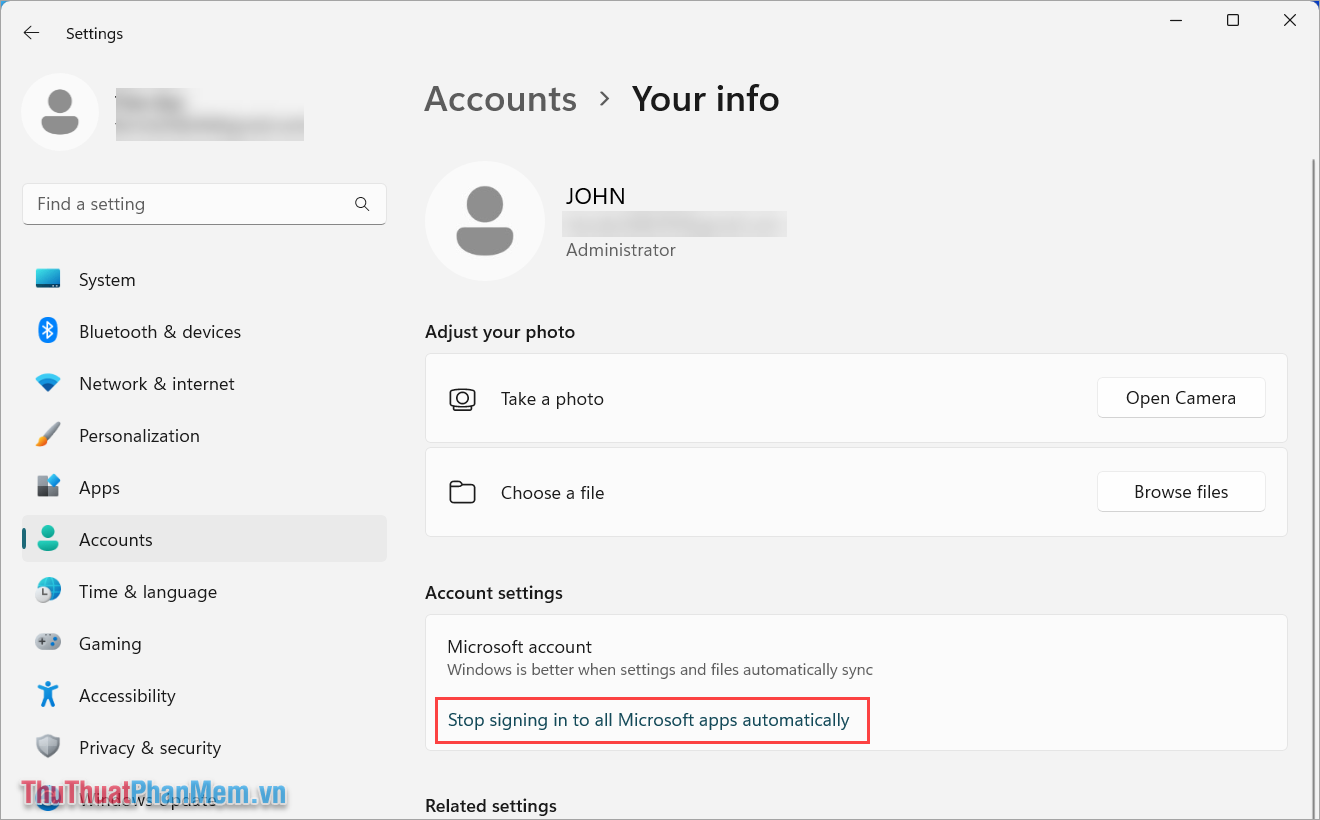Image resolution: width=1320 pixels, height=820 pixels.
Task: Click Open Camera to take a photo
Action: click(1181, 397)
